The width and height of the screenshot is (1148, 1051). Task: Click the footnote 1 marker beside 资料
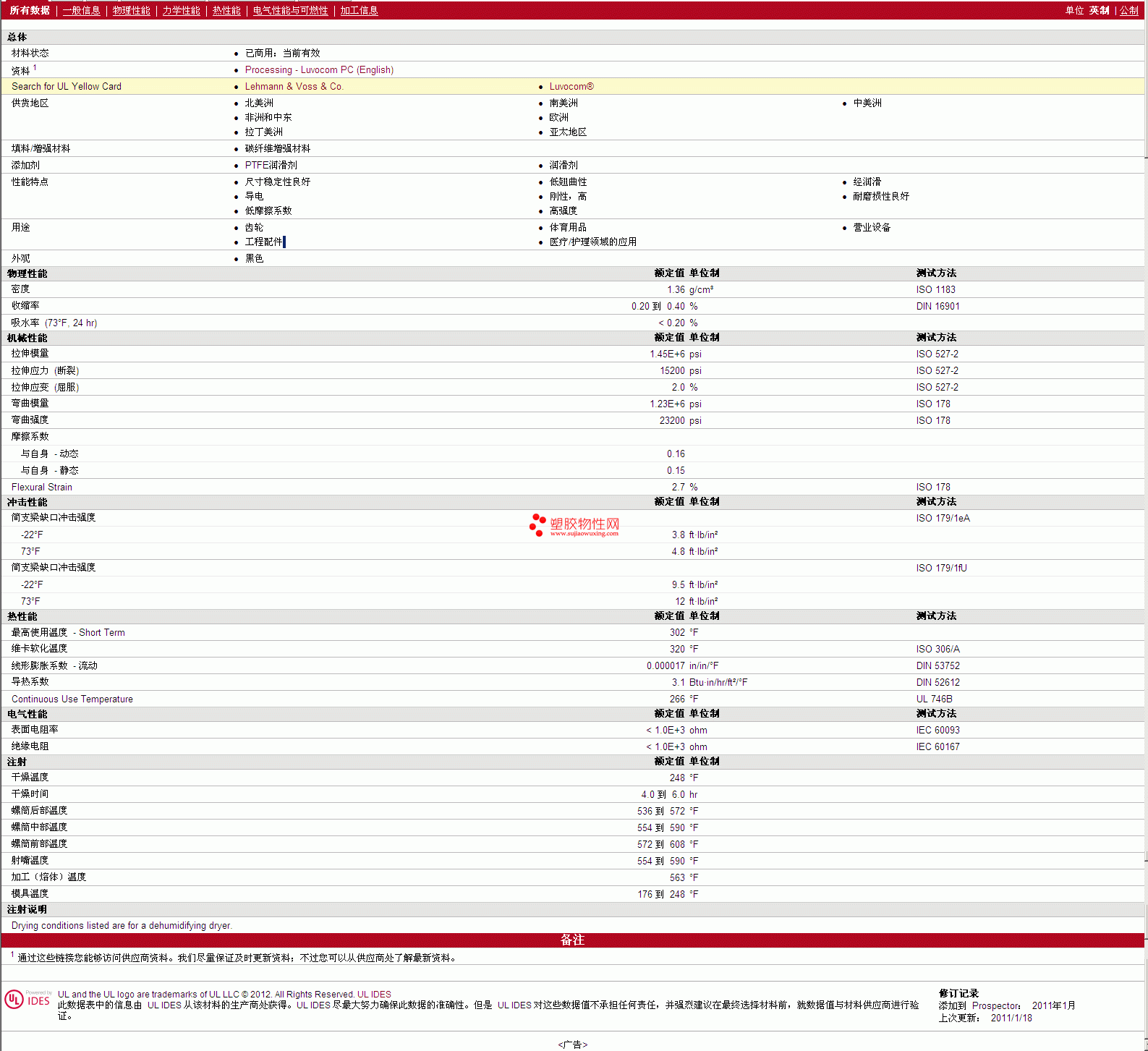click(34, 68)
